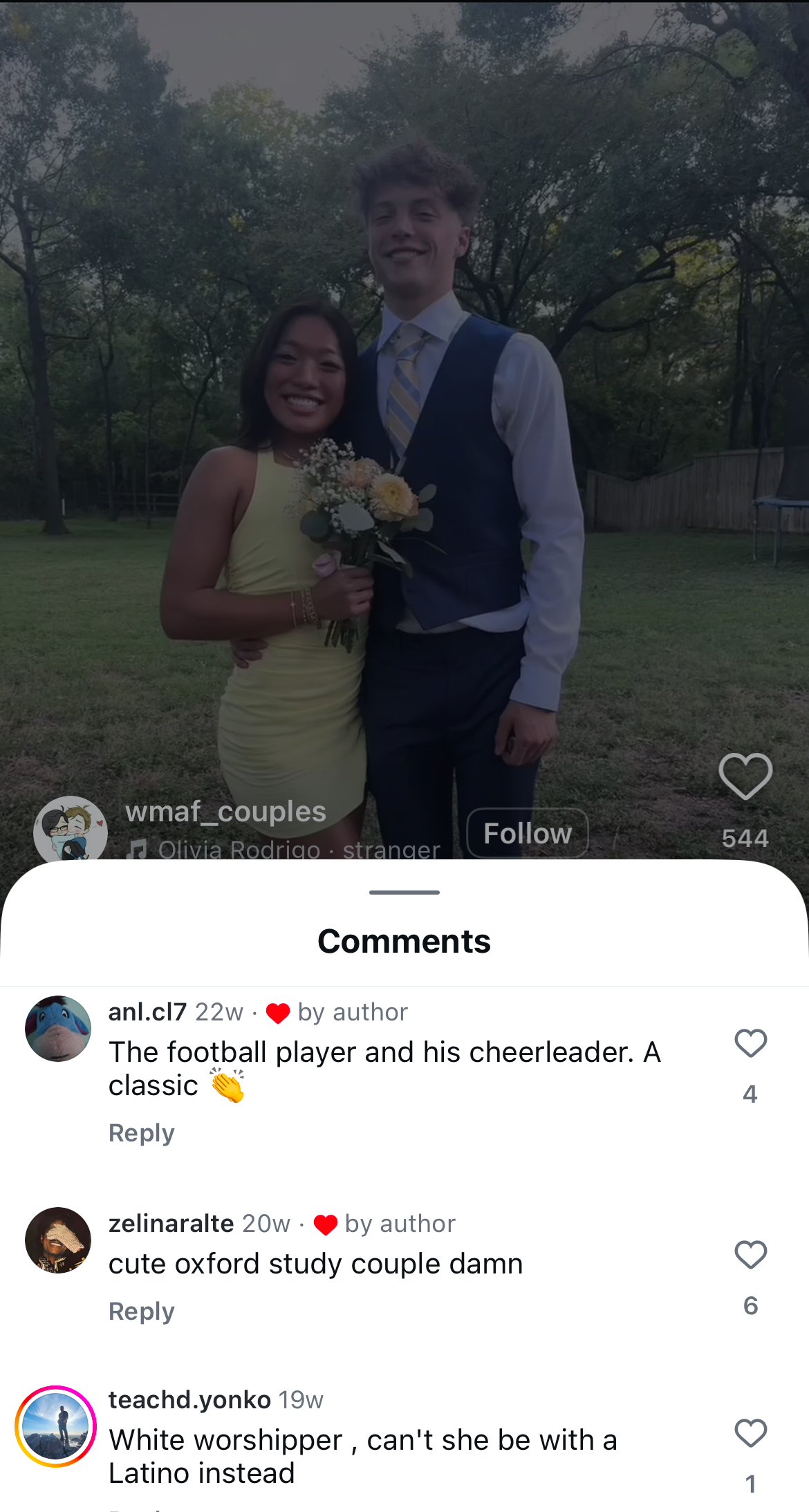Open the Olivia Rodrigo stranger audio
Image resolution: width=809 pixels, height=1512 pixels.
299,849
